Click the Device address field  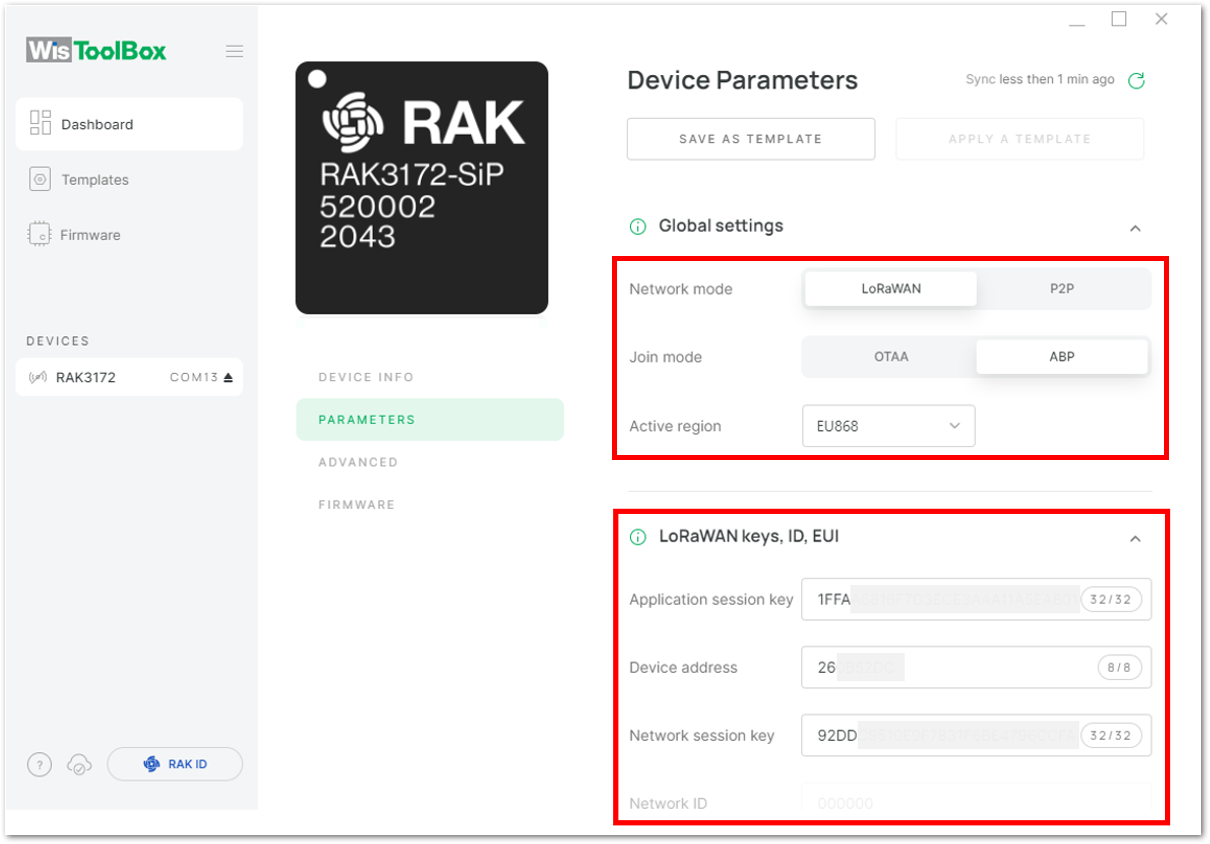click(x=976, y=667)
